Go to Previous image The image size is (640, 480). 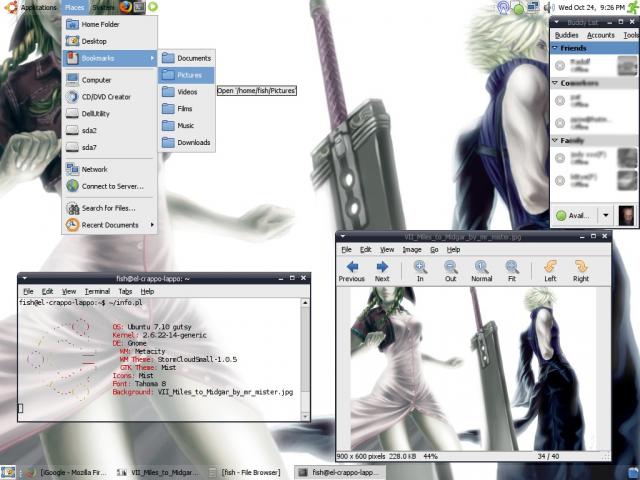(x=351, y=272)
